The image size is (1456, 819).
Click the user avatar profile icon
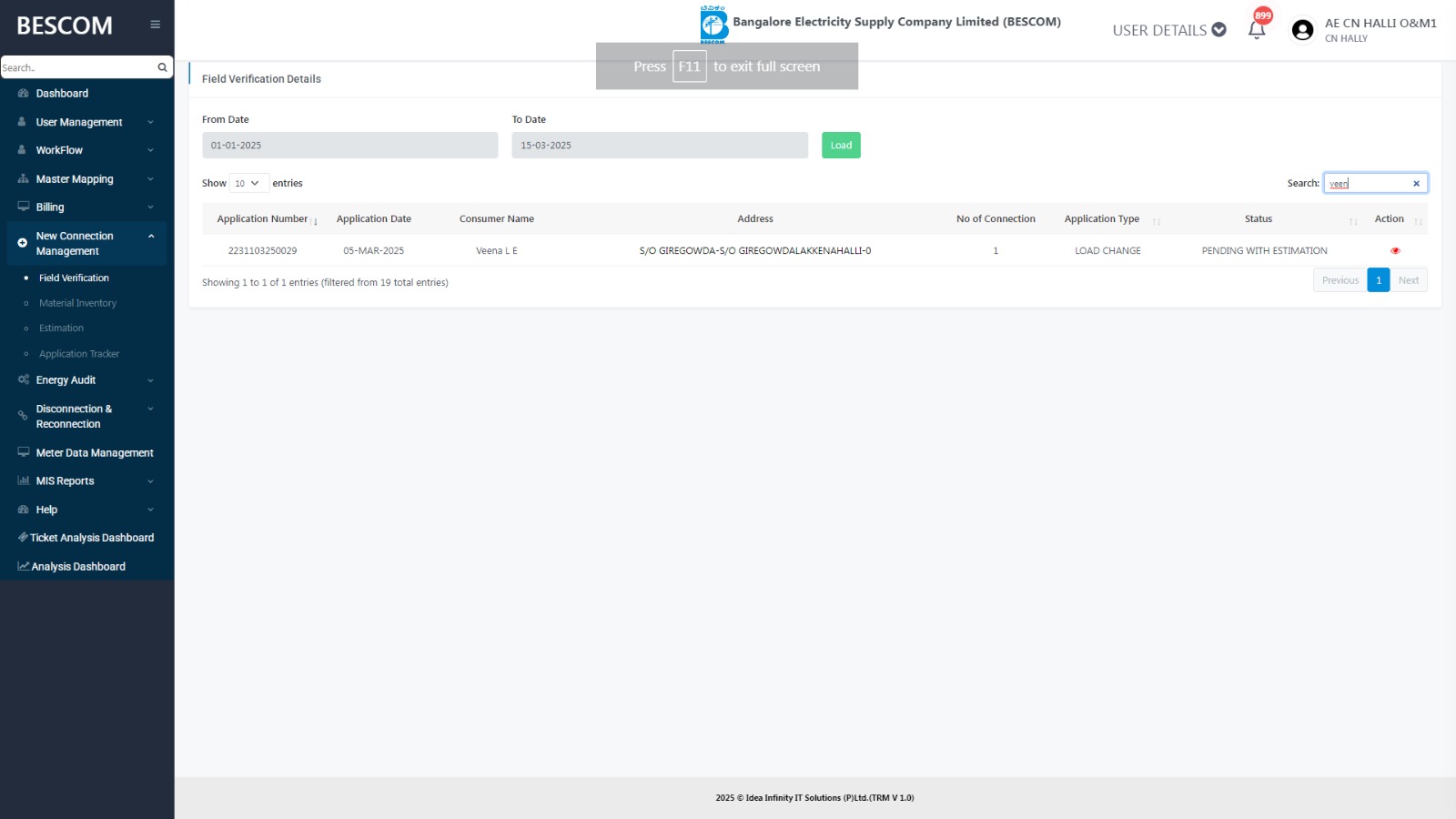tap(1302, 30)
